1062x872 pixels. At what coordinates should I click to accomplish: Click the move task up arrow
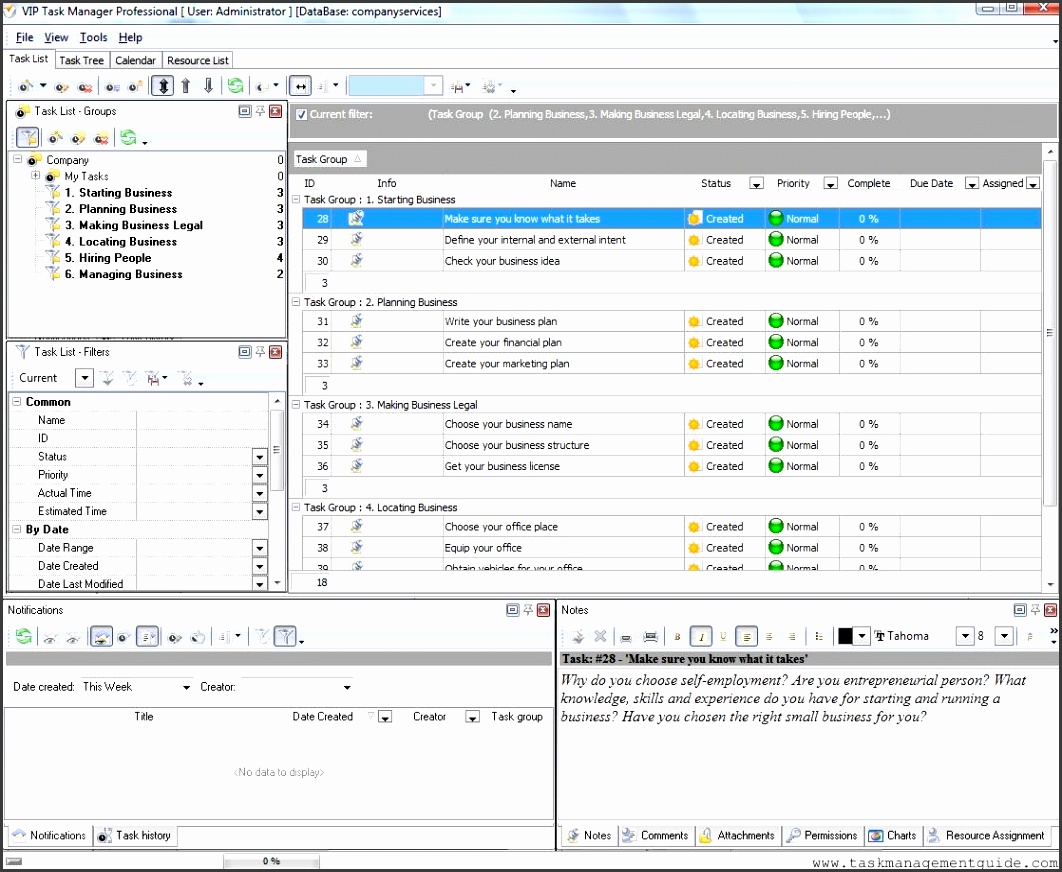pyautogui.click(x=186, y=86)
